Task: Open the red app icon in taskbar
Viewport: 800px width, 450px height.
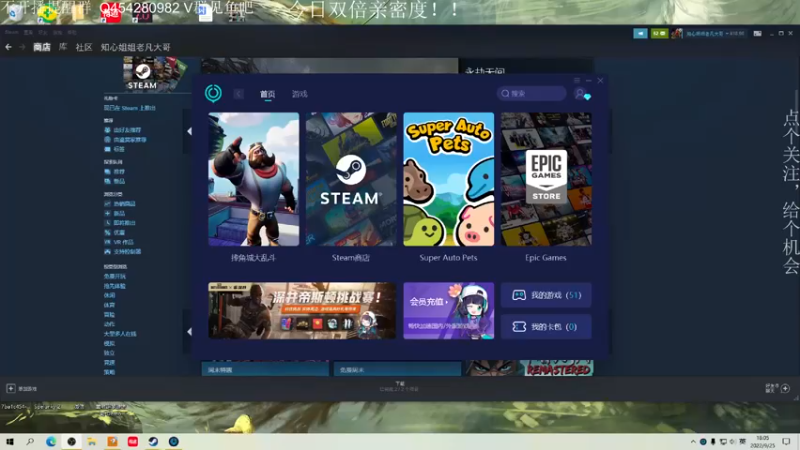Action: (133, 442)
